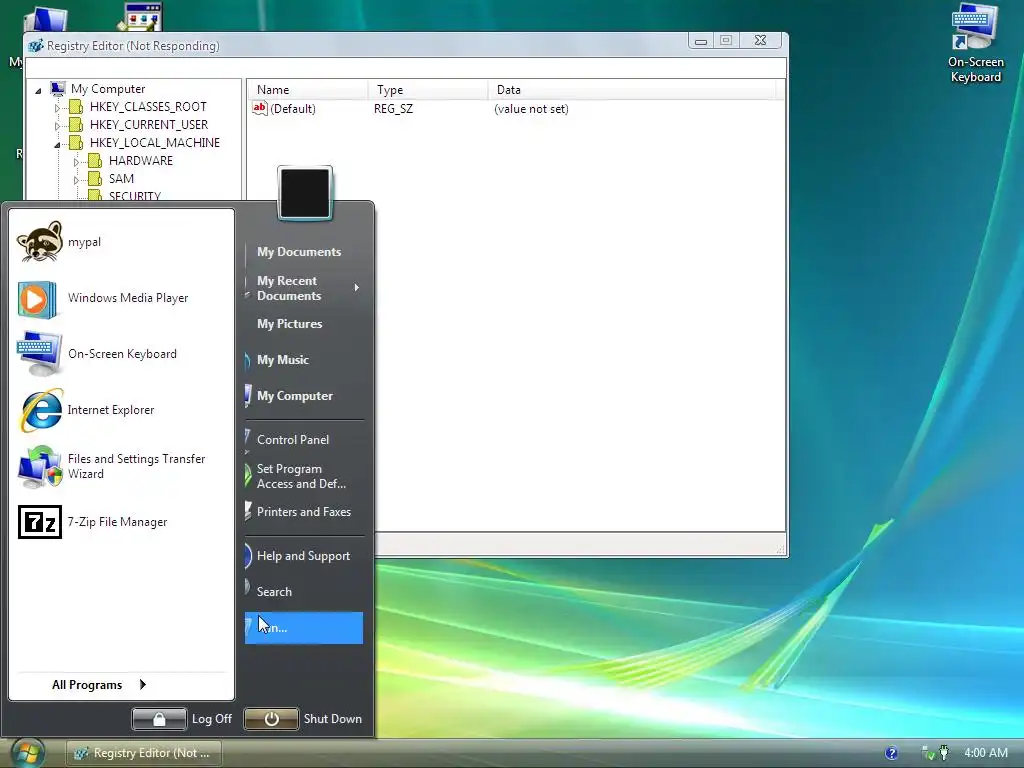Click the user account picture tile
This screenshot has height=768, width=1024.
click(x=305, y=193)
